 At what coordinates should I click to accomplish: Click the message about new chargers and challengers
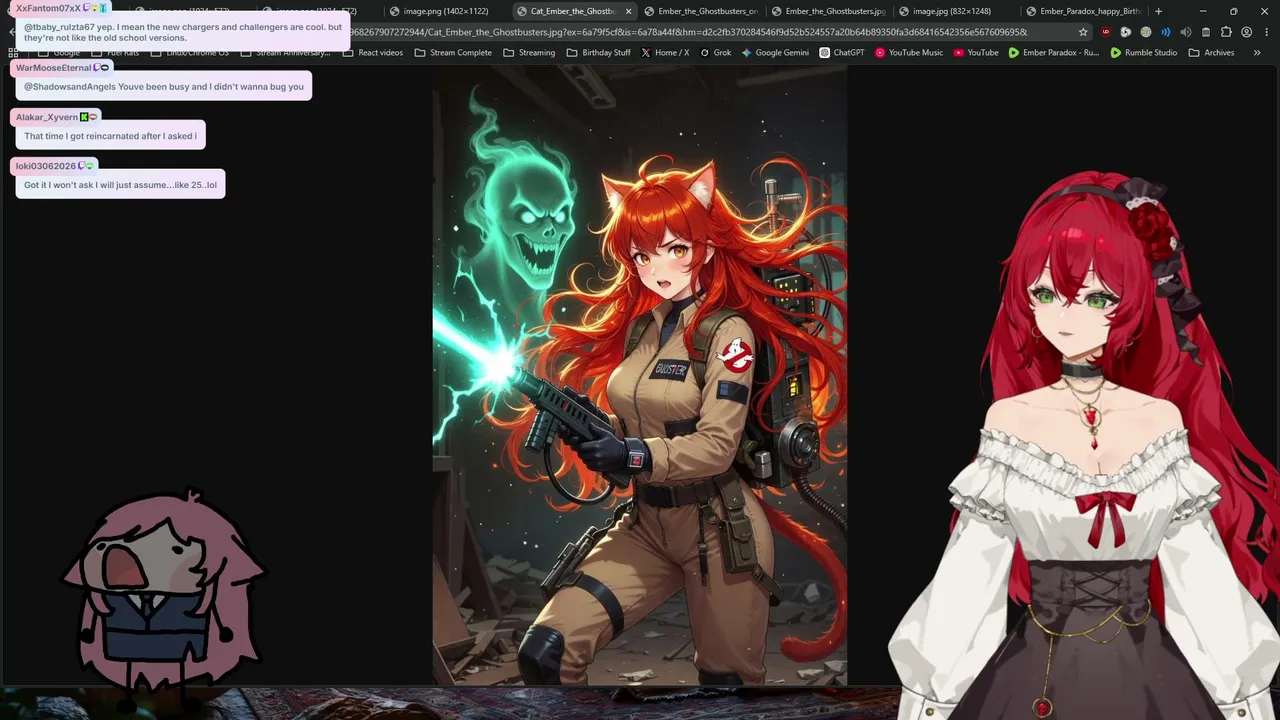(183, 32)
